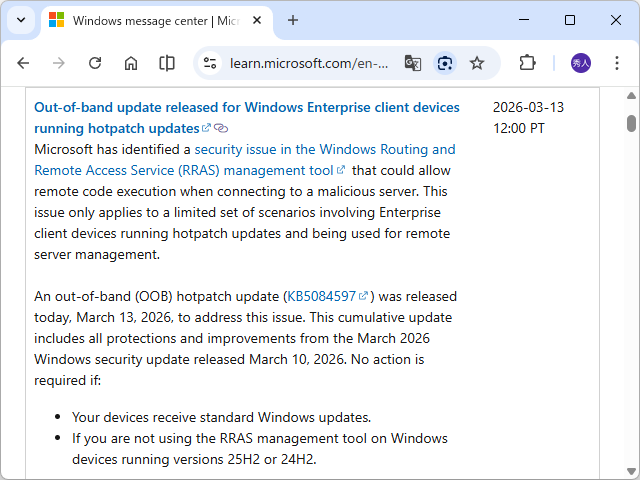Open the Chrome three-dot menu

point(617,63)
